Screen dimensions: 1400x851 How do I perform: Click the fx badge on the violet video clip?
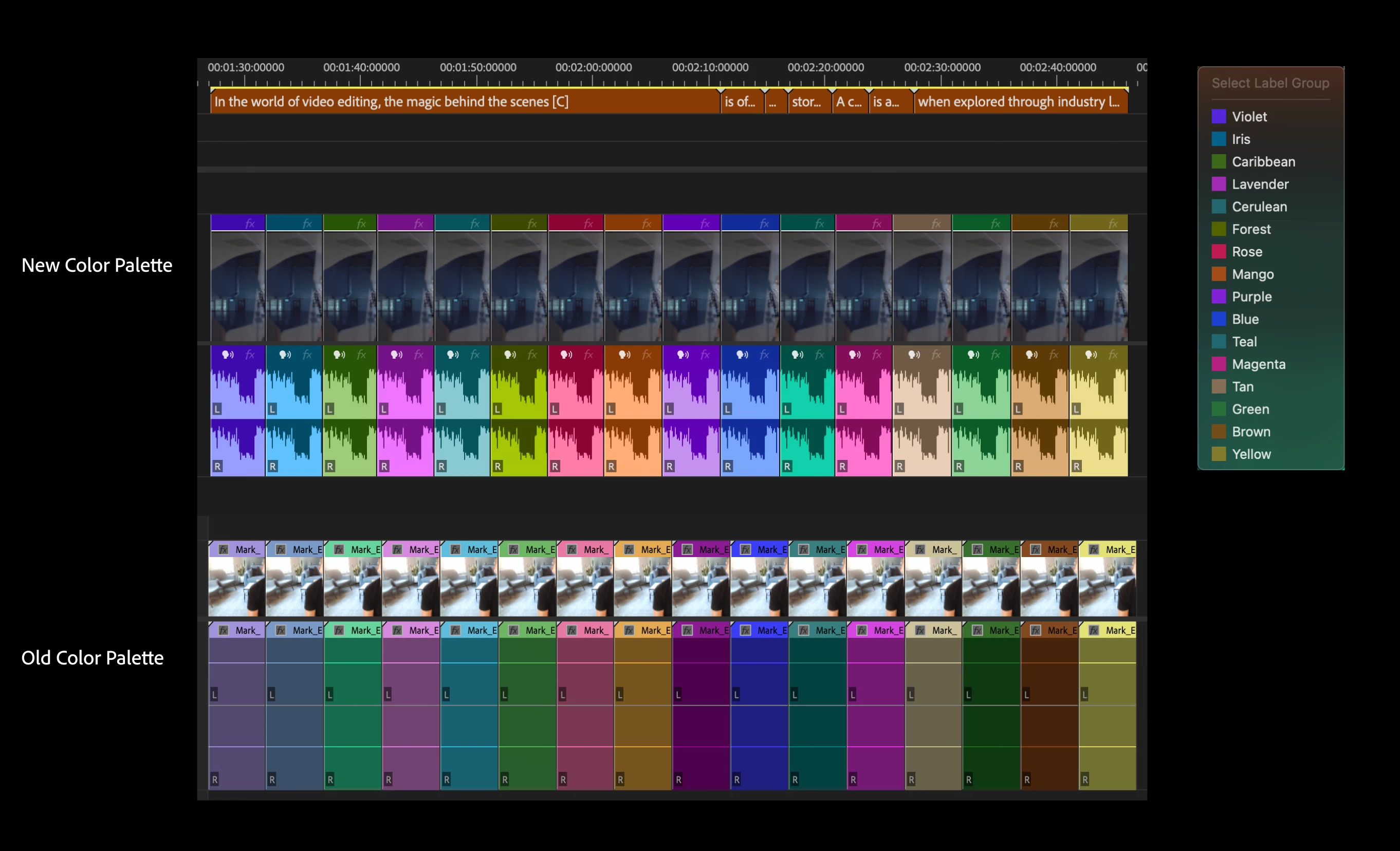click(x=250, y=224)
